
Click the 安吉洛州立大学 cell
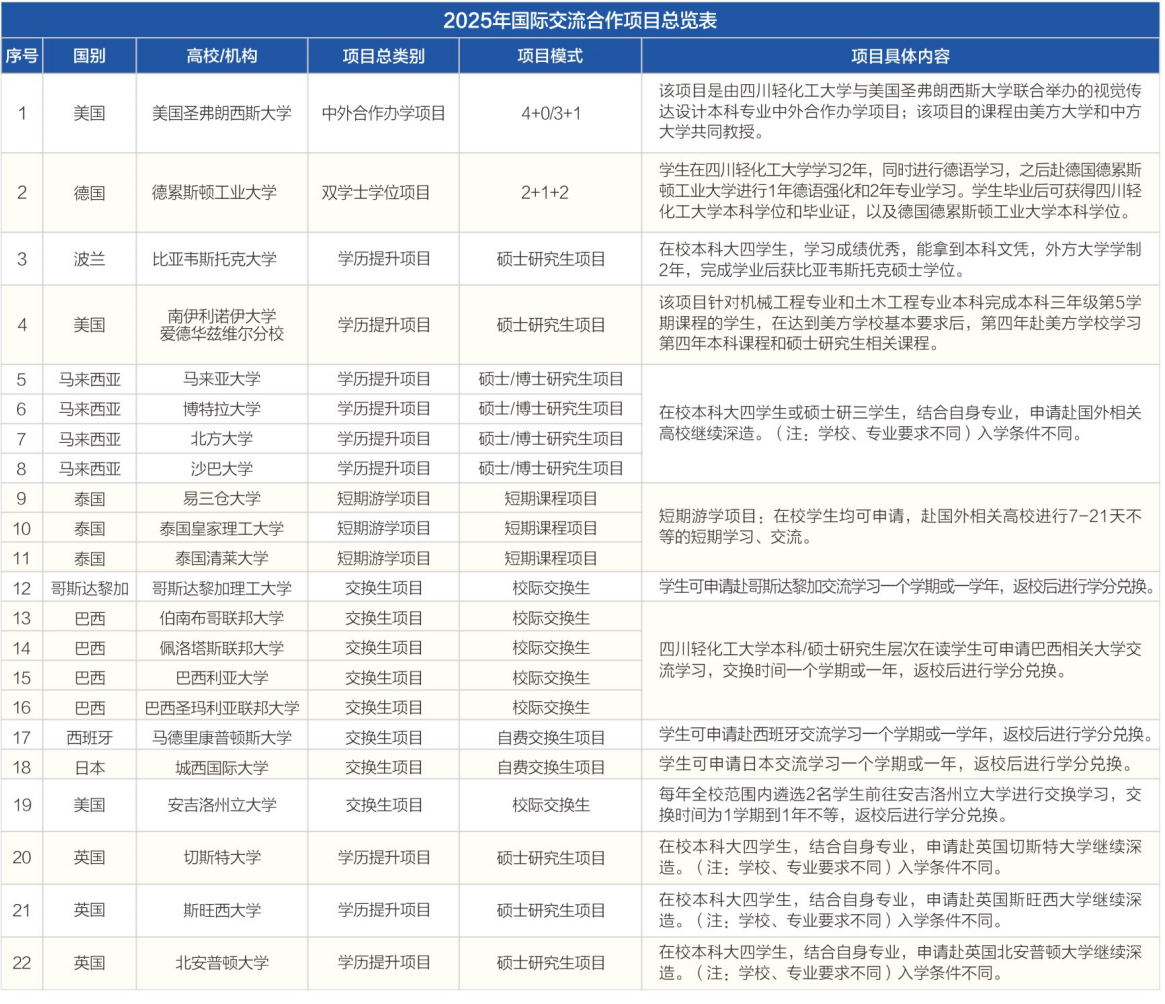coord(222,805)
